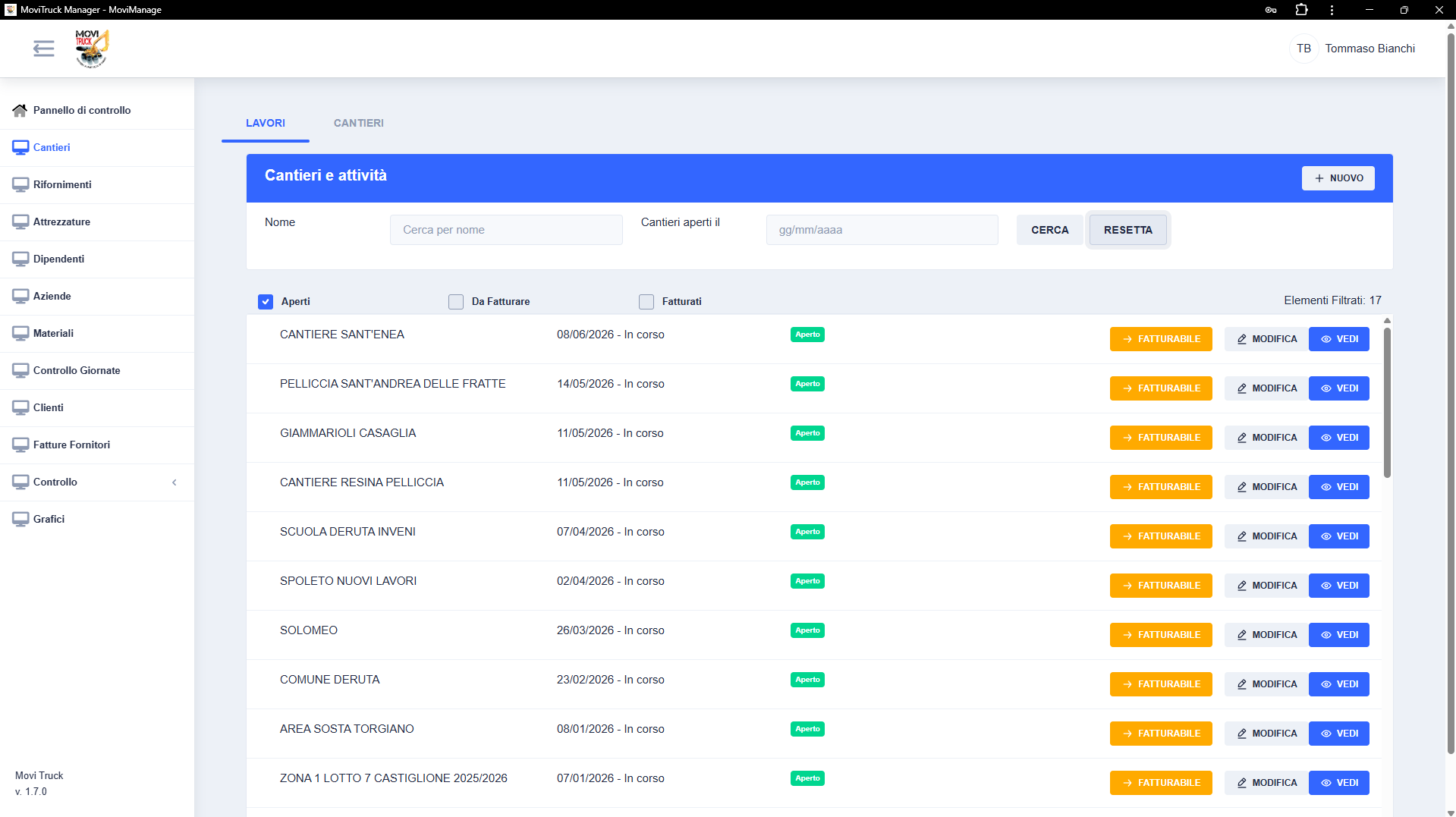The image size is (1456, 817).
Task: Click the pencil icon in the AREA SOSTA TORGIANO row
Action: point(1242,734)
